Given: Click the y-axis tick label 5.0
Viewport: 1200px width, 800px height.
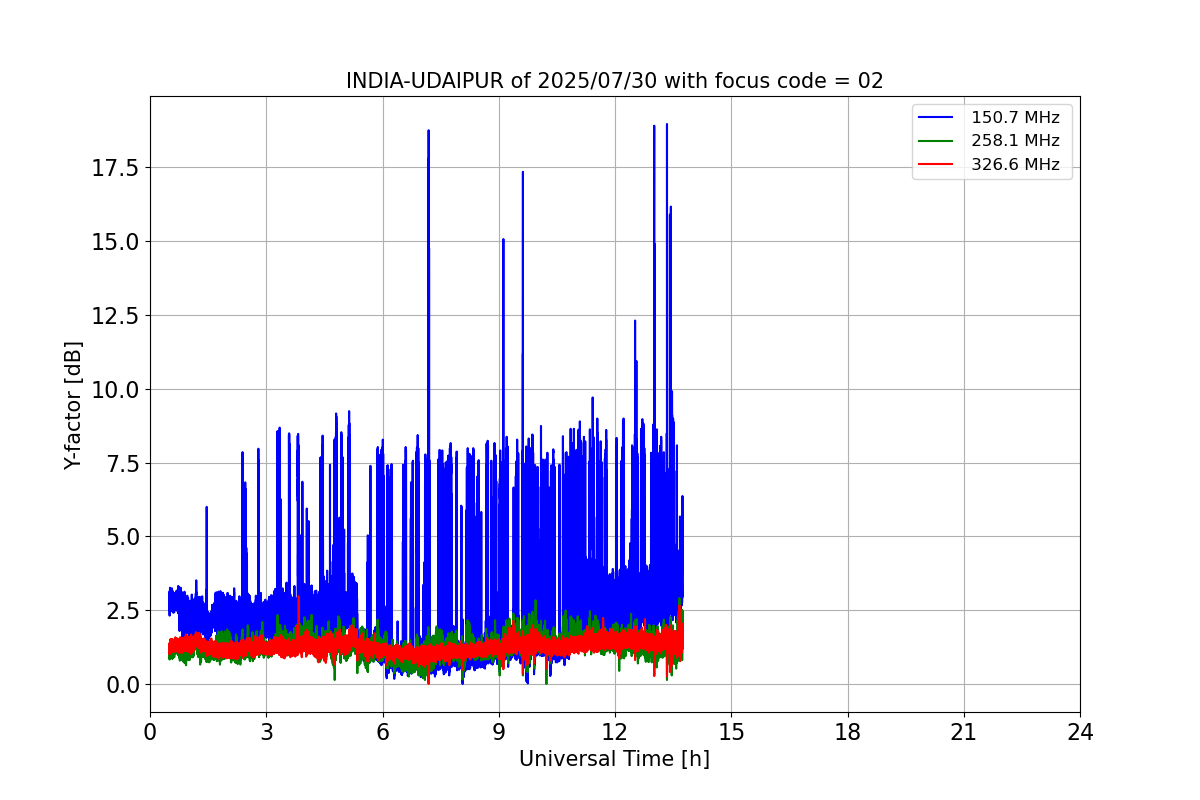Looking at the screenshot, I should click(x=123, y=537).
